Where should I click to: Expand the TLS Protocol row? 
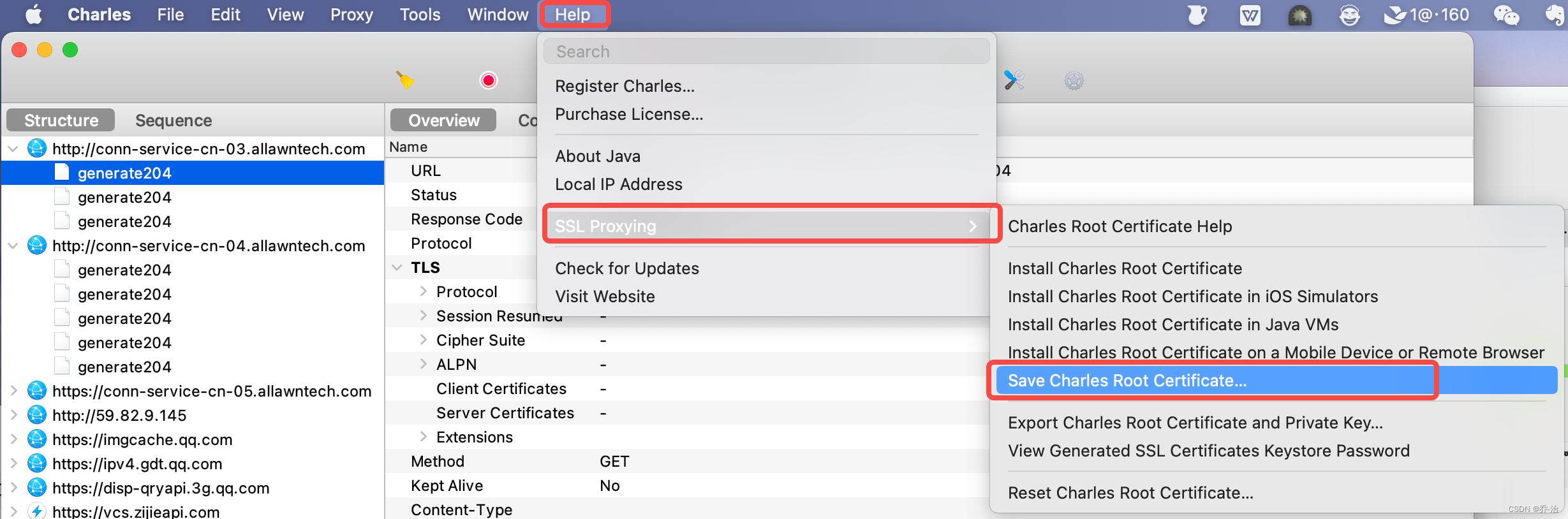click(423, 291)
